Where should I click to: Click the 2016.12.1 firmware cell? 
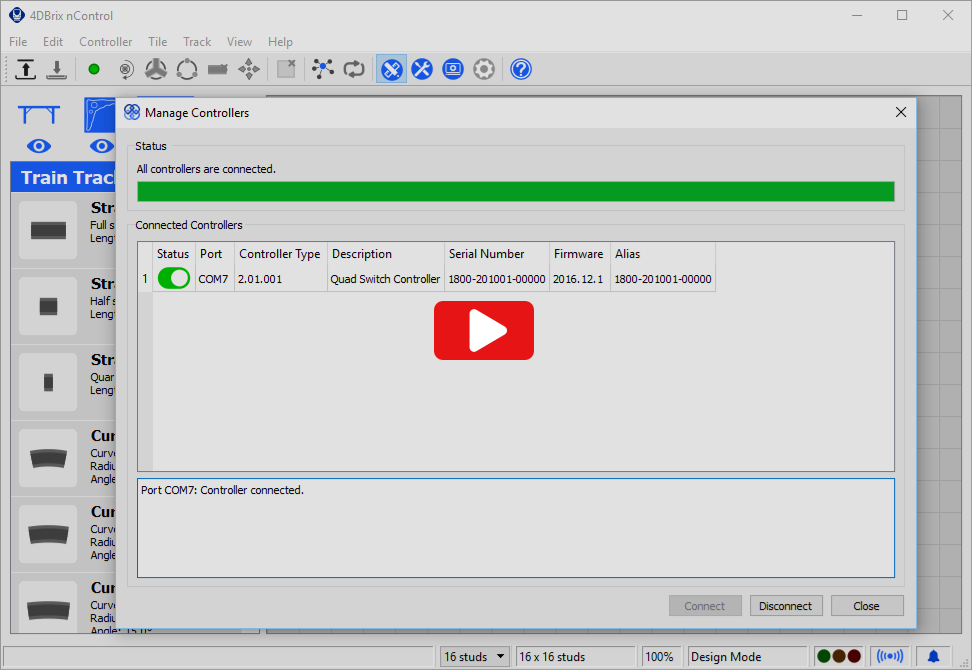(578, 279)
